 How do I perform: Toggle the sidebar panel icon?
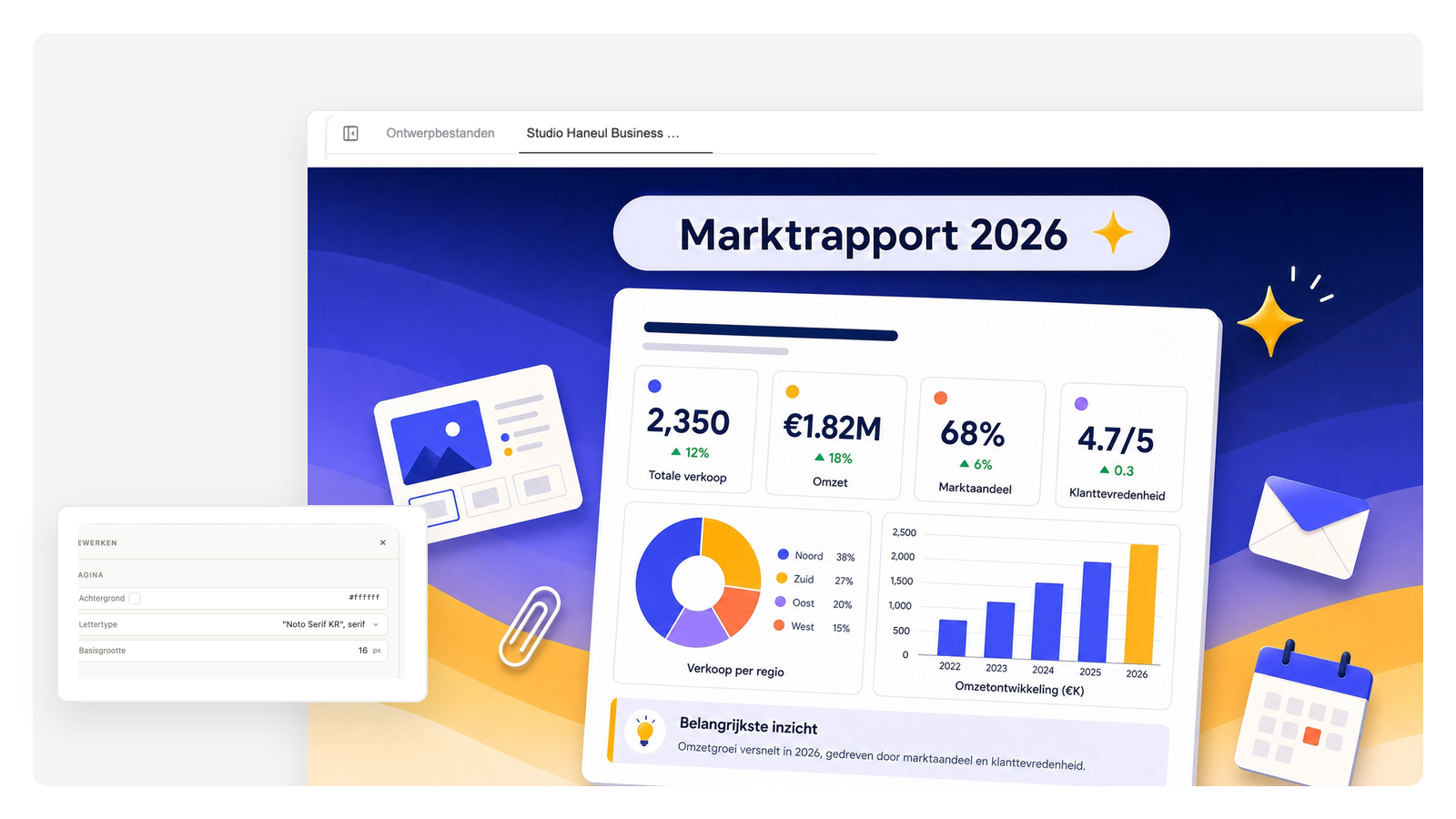(350, 133)
